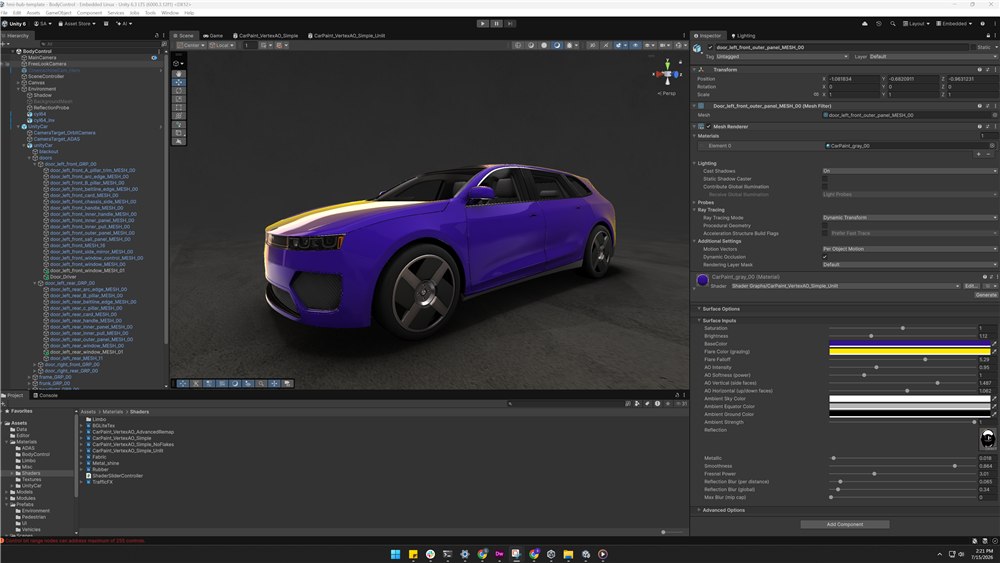Toggle the Mesh Renderer enabled checkbox
This screenshot has height=563, width=1000.
click(709, 126)
